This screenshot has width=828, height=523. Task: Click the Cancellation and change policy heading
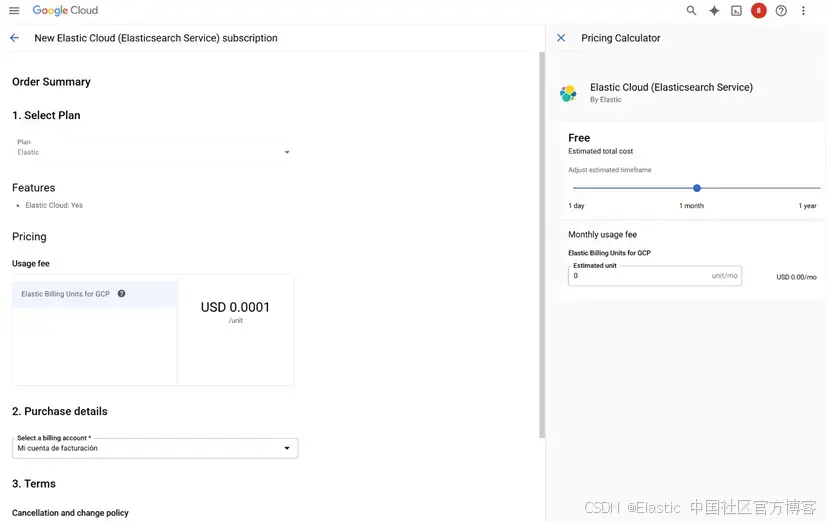[70, 513]
